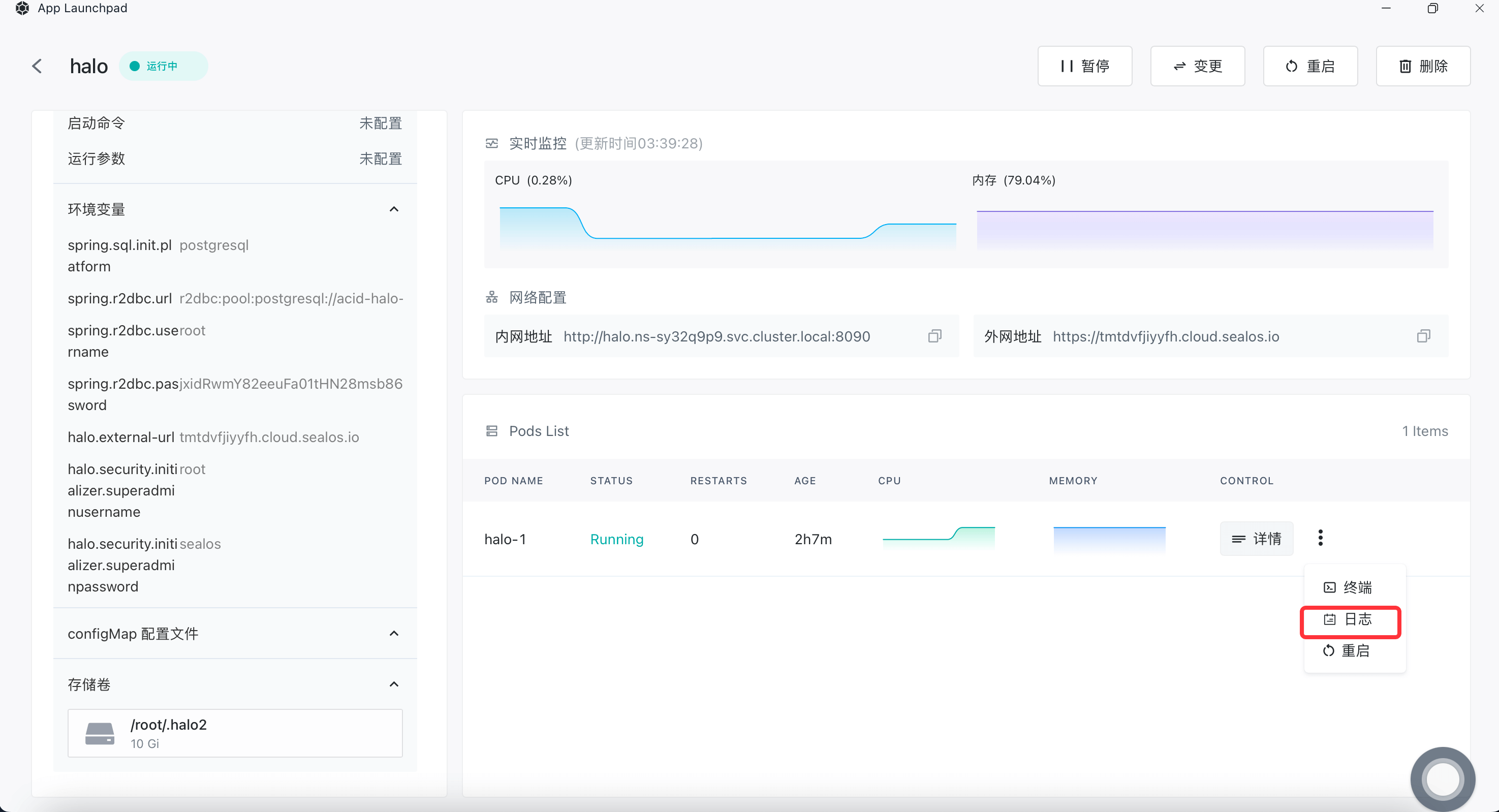The height and width of the screenshot is (812, 1499).
Task: Open the three-dot pod control menu
Action: 1320,538
